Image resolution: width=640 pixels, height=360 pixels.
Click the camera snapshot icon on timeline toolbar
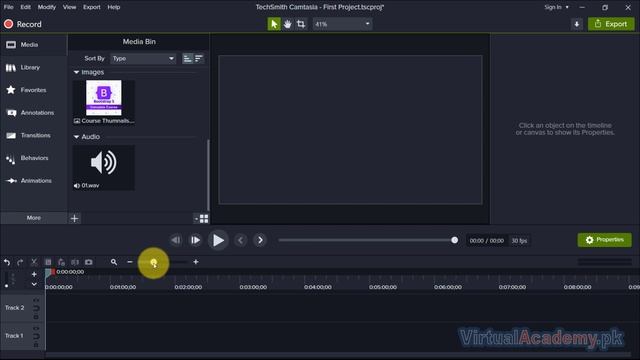point(89,262)
